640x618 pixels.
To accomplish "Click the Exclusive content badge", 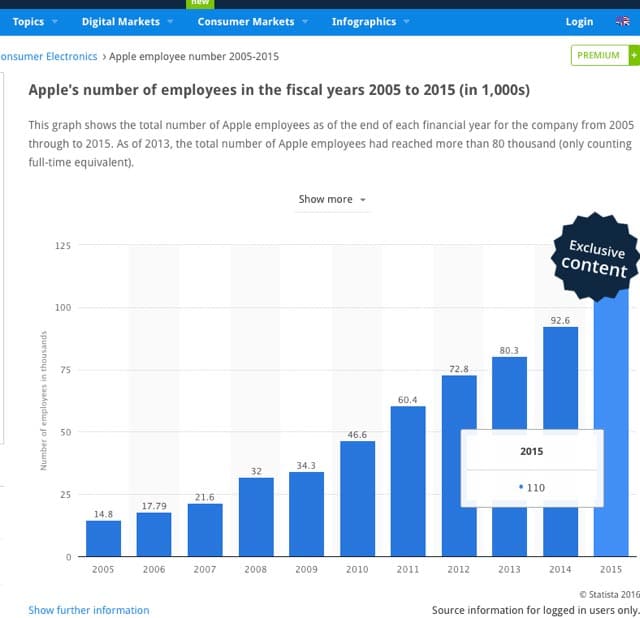I will click(x=596, y=257).
